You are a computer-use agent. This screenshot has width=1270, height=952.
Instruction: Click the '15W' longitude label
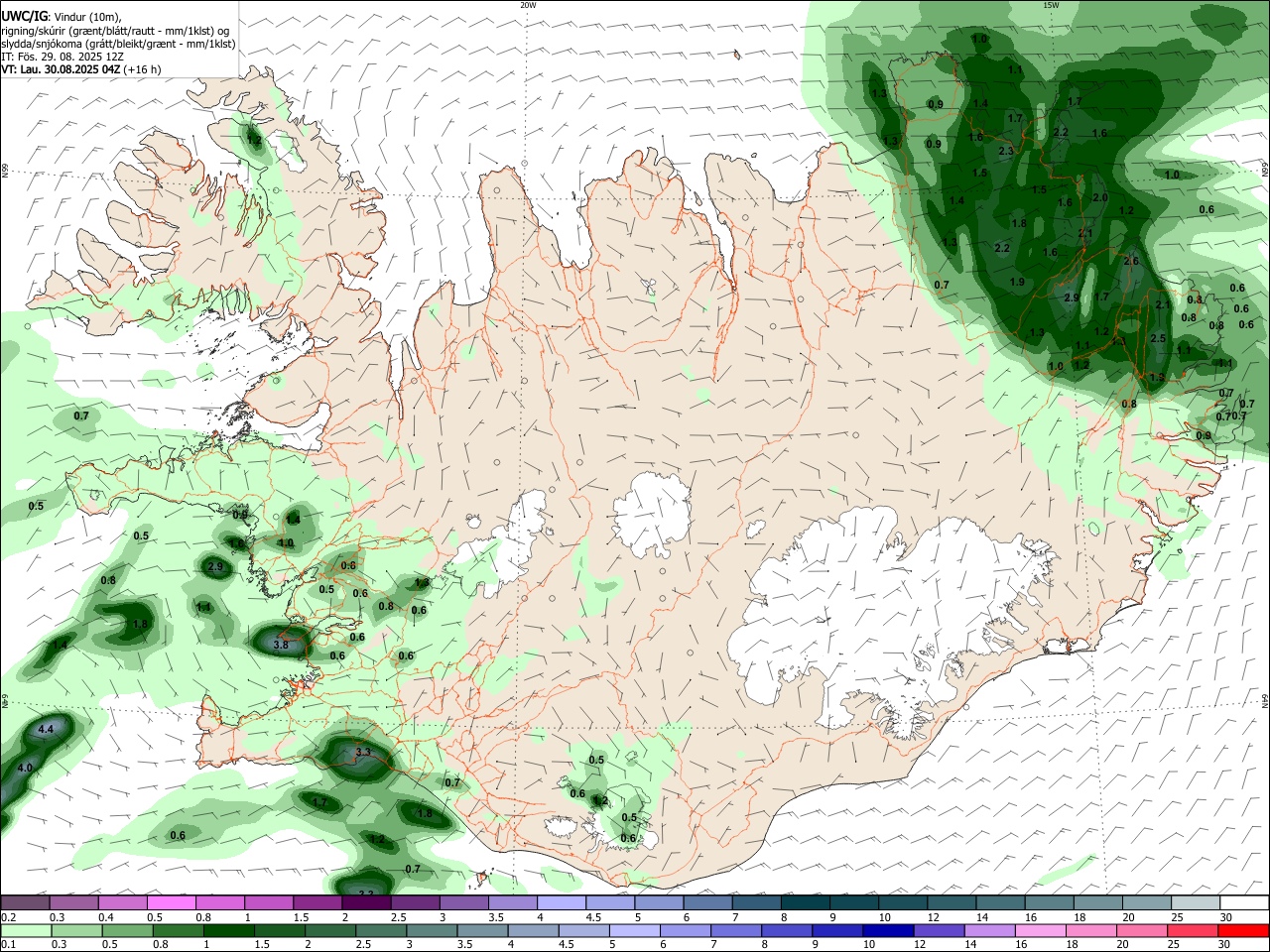tap(1051, 5)
